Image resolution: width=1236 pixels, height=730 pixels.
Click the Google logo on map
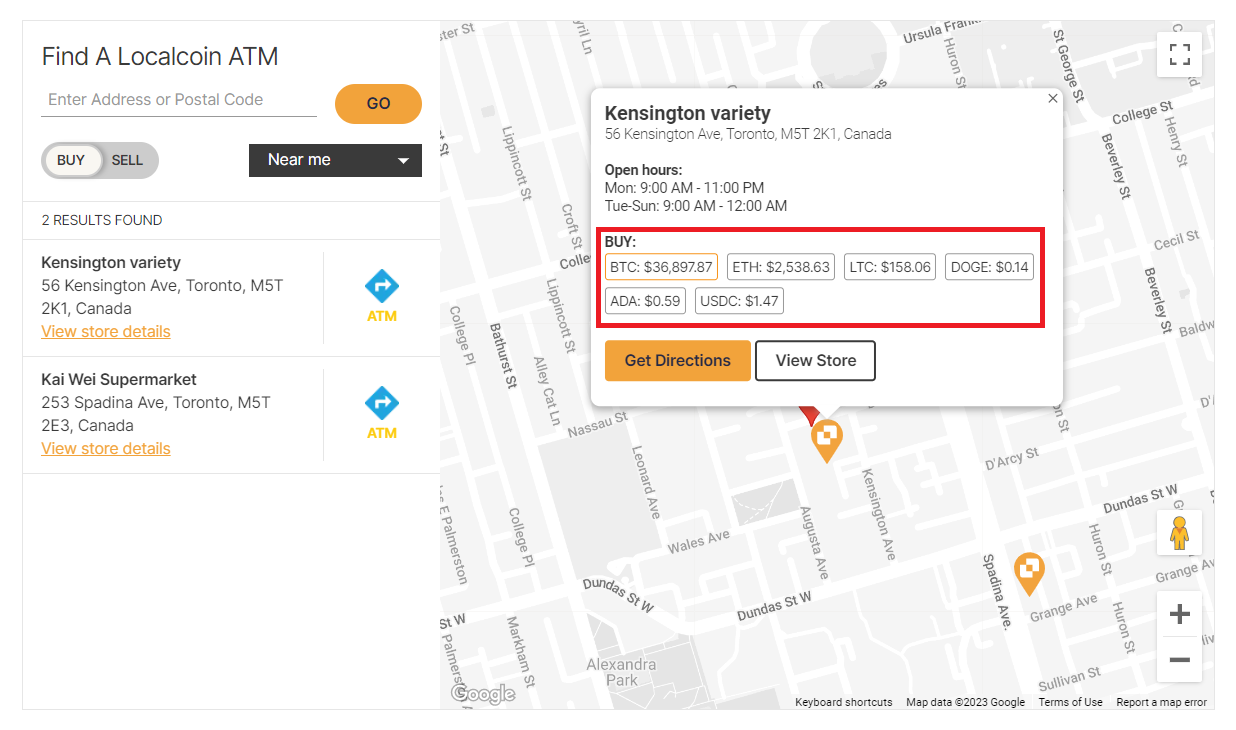tap(484, 693)
